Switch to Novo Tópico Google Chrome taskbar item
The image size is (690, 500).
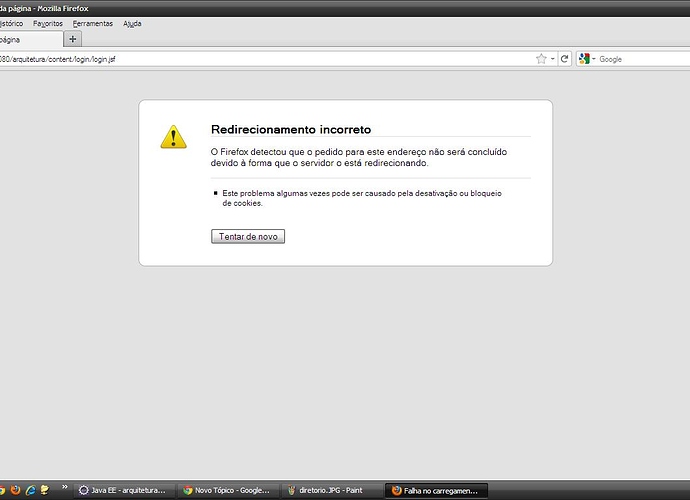tap(228, 490)
